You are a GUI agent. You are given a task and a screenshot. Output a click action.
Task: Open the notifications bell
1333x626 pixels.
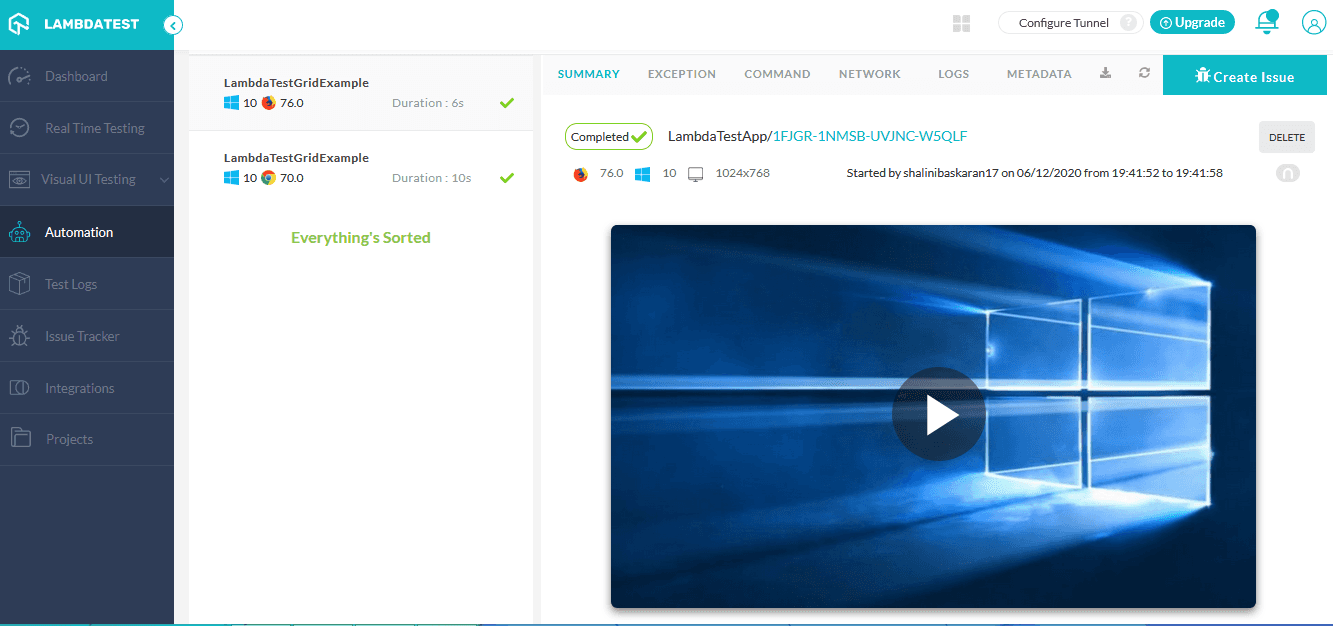1266,21
